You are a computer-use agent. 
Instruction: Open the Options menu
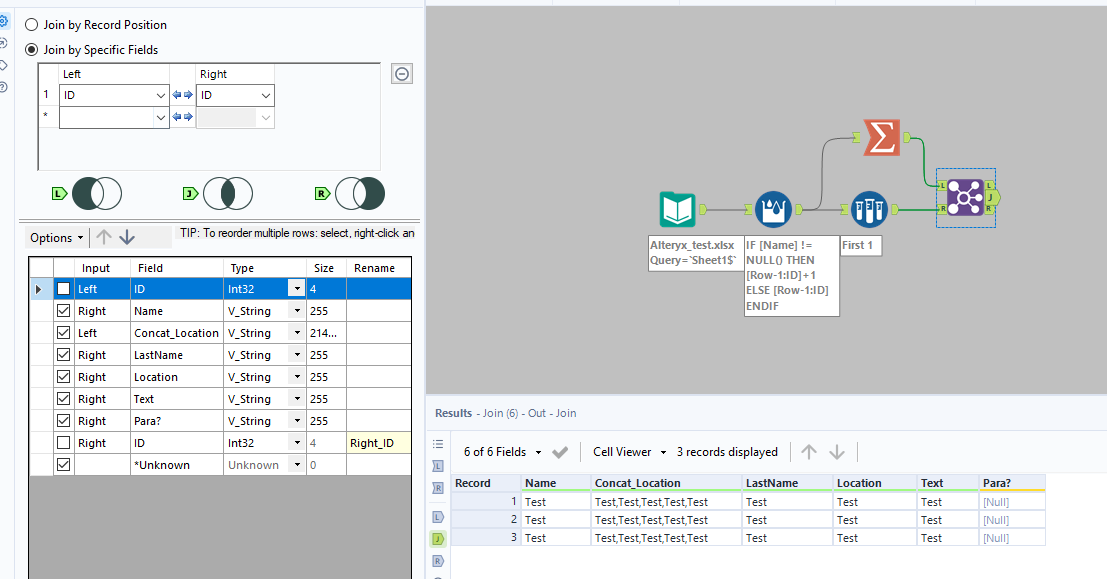click(x=57, y=238)
